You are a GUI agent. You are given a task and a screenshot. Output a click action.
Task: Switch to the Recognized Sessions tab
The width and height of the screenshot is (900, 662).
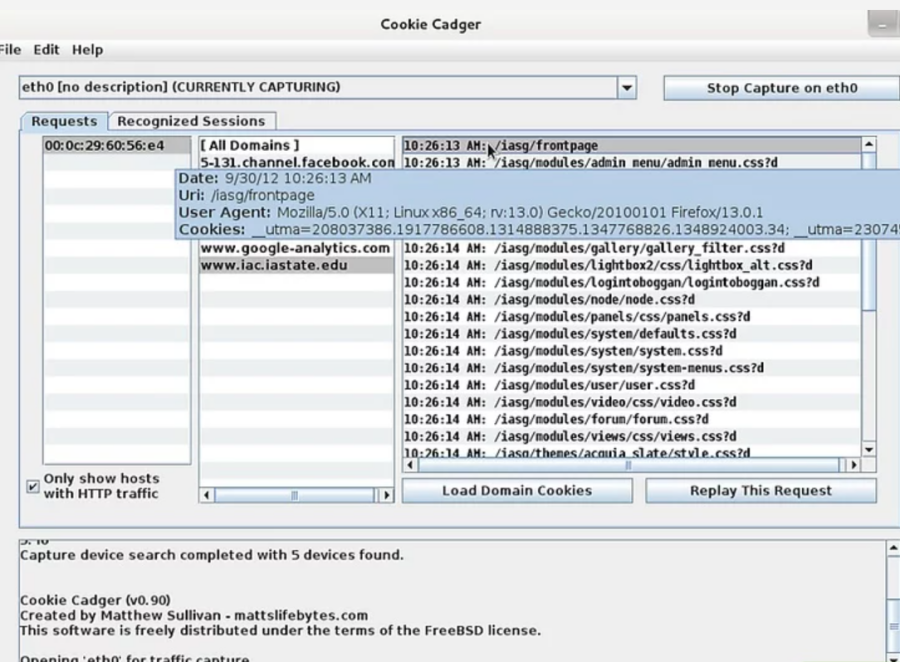pos(191,121)
